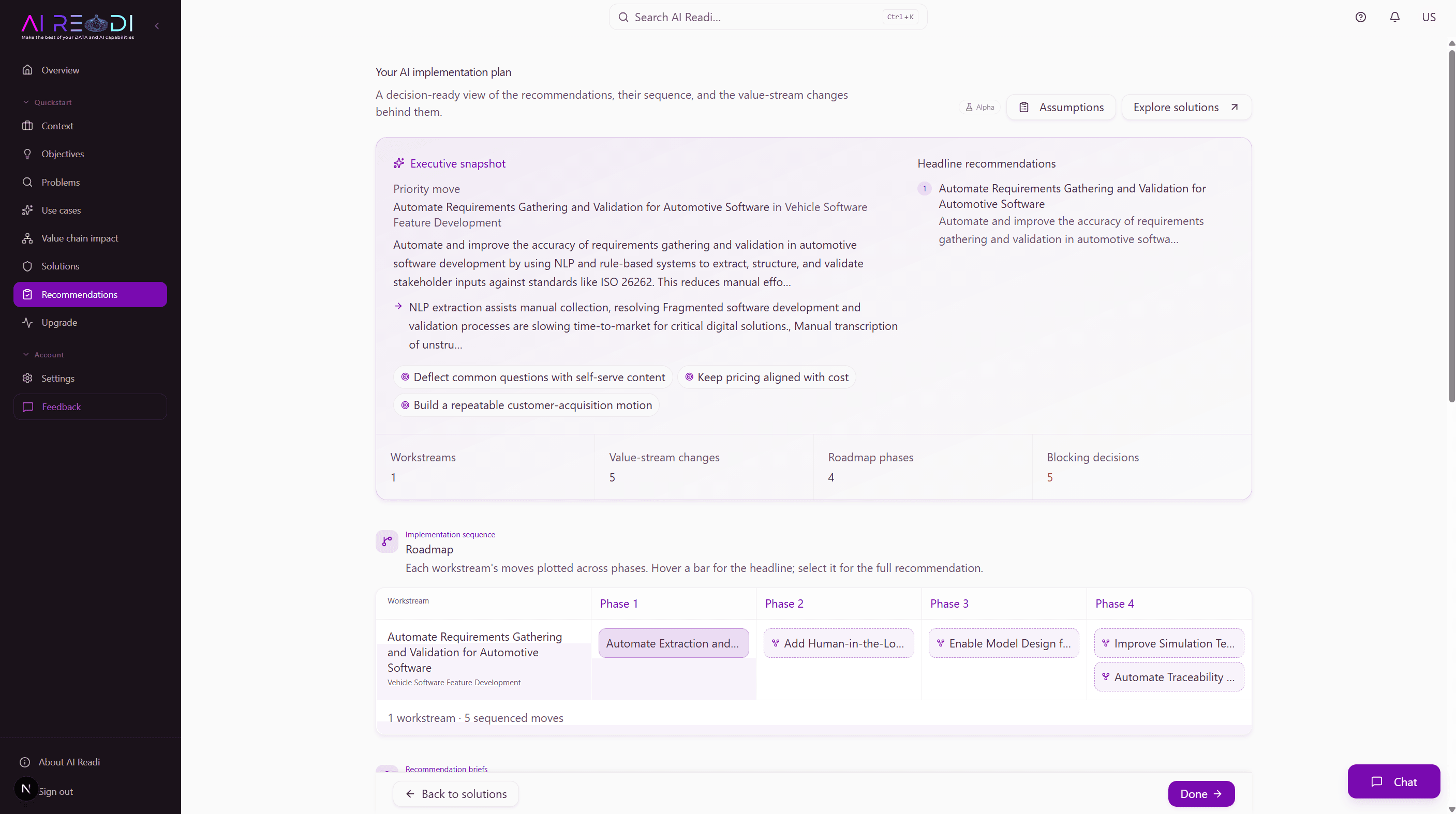
Task: Open the US account menu
Action: coord(1428,17)
